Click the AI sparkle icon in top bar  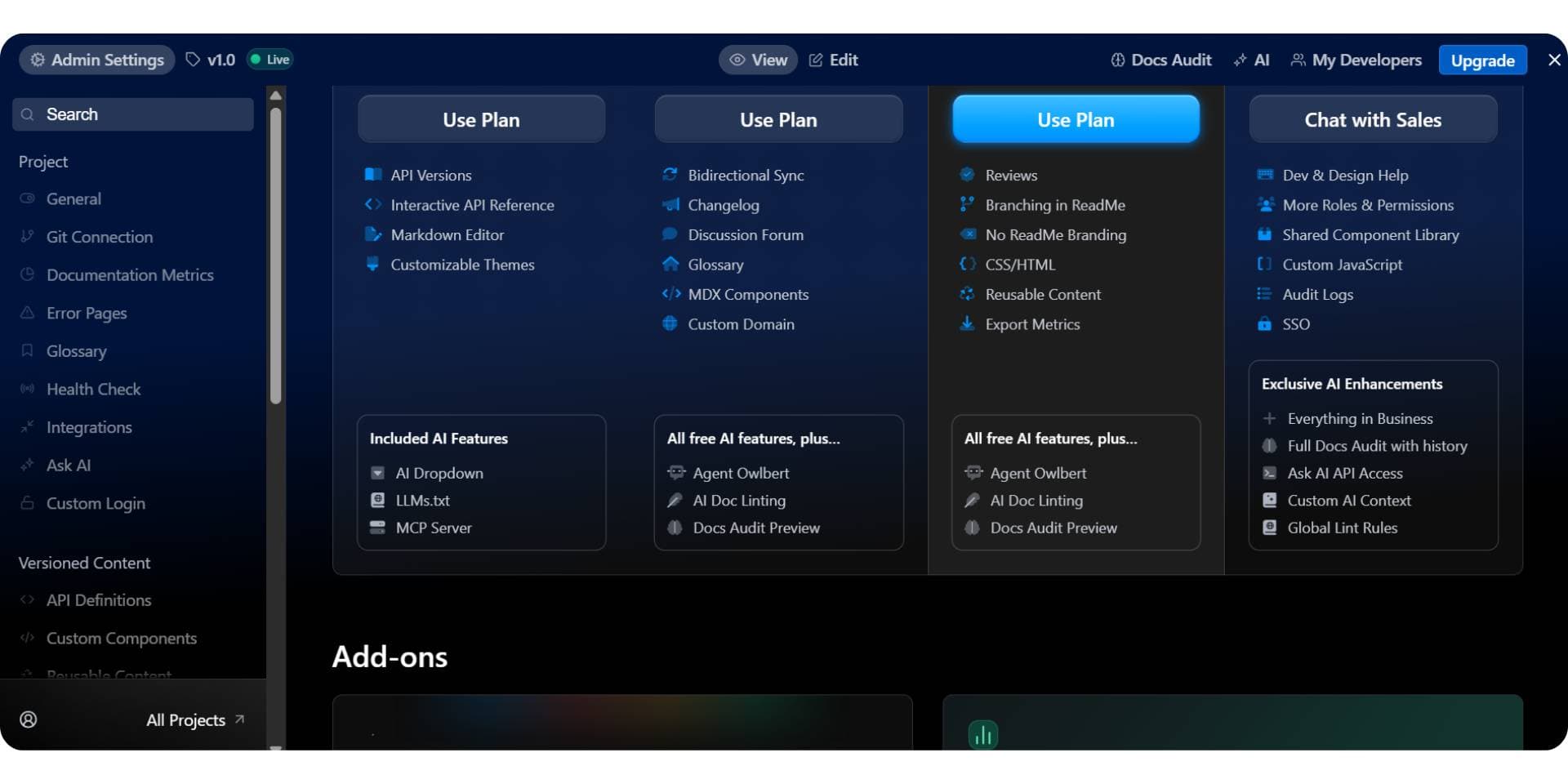pyautogui.click(x=1241, y=60)
